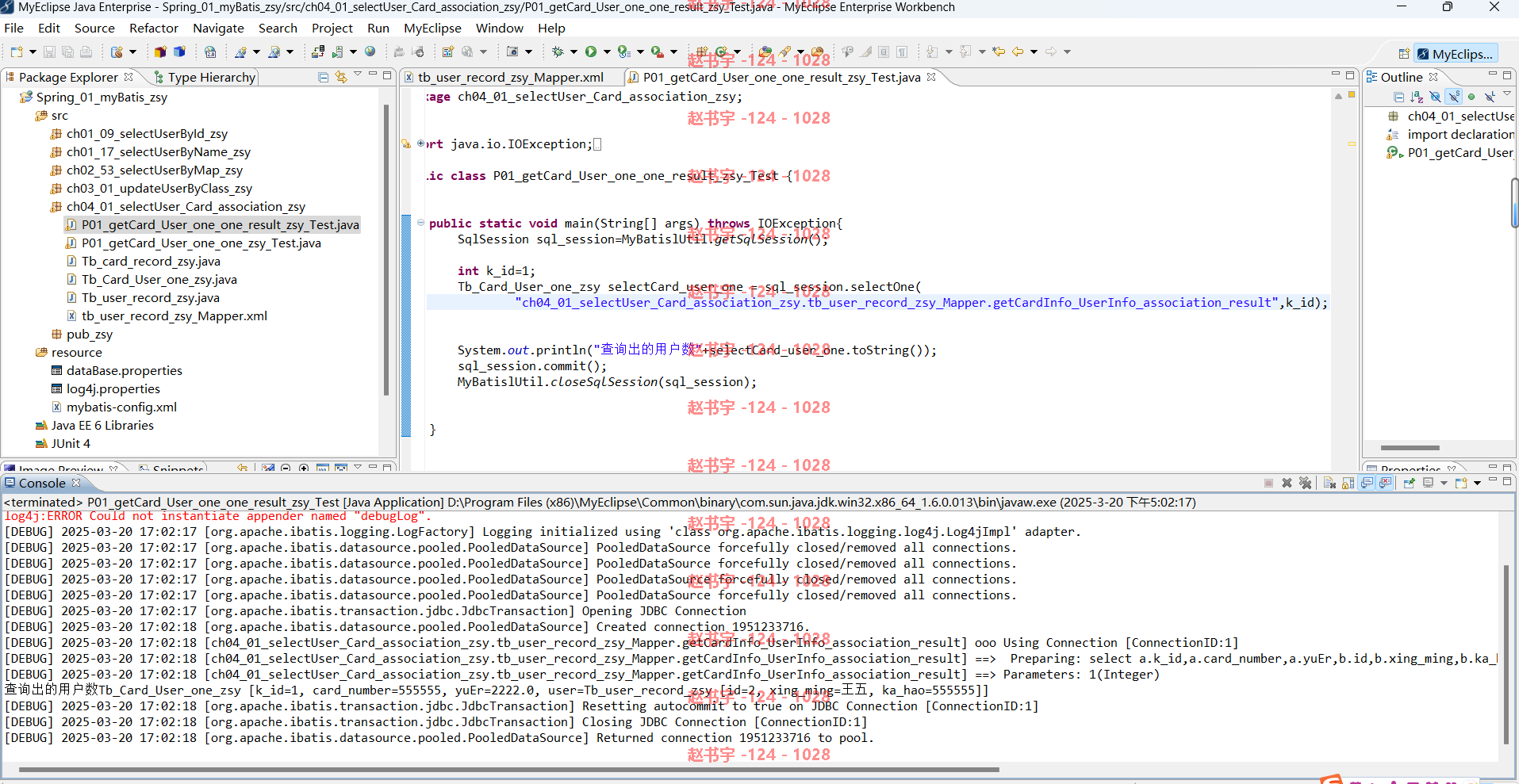This screenshot has width=1519, height=784.
Task: Toggle Block Selection Mode toolbar icon
Action: pyautogui.click(x=884, y=52)
